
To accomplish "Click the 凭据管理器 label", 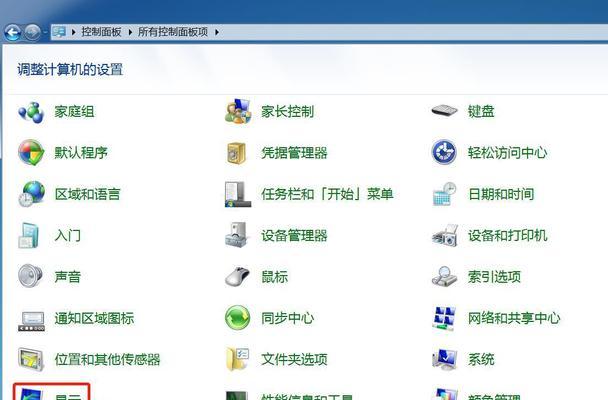I will tap(294, 153).
